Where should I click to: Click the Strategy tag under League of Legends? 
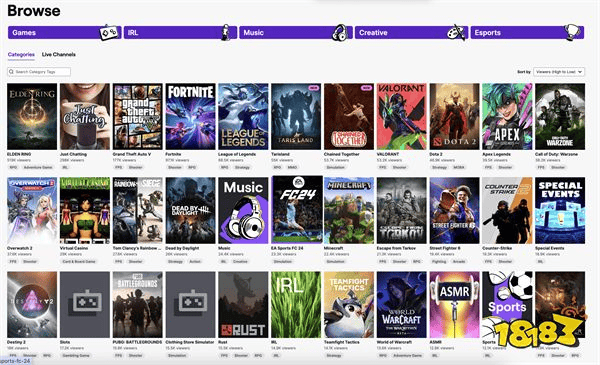pyautogui.click(x=242, y=168)
